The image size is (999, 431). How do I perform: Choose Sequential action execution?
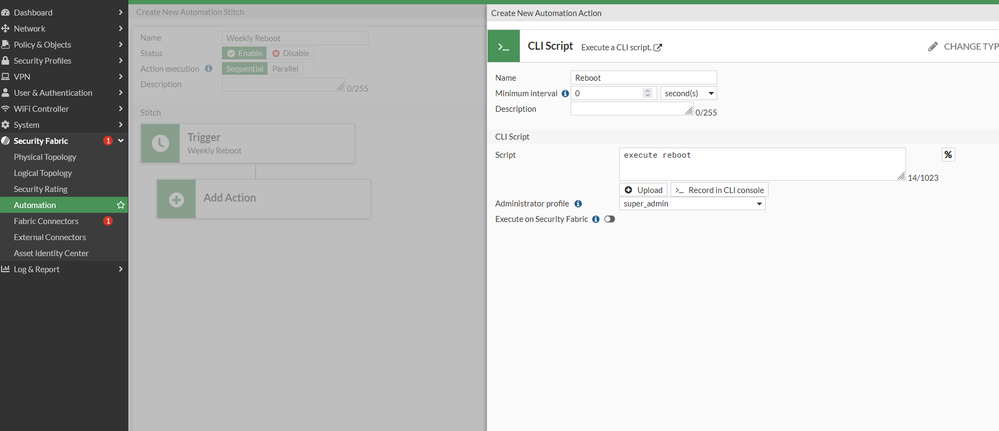pyautogui.click(x=245, y=69)
